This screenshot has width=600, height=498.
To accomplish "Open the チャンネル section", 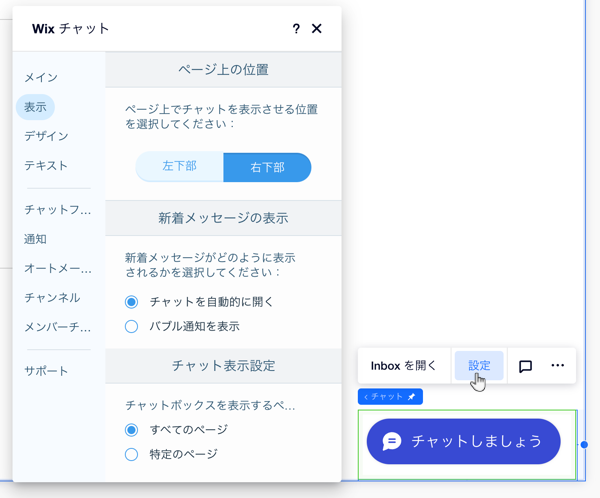I will pos(52,298).
